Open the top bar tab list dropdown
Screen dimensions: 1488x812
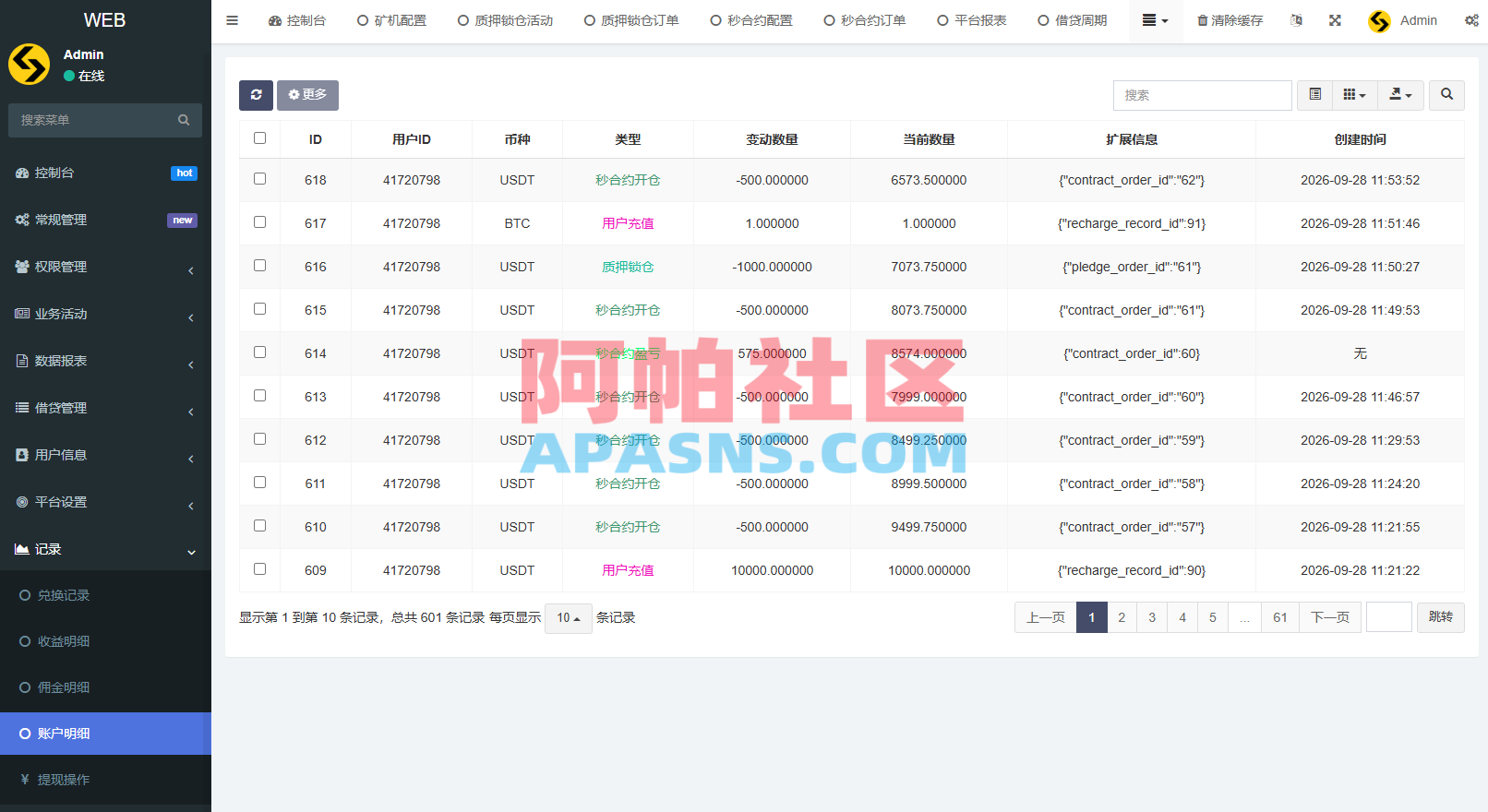click(x=1155, y=20)
